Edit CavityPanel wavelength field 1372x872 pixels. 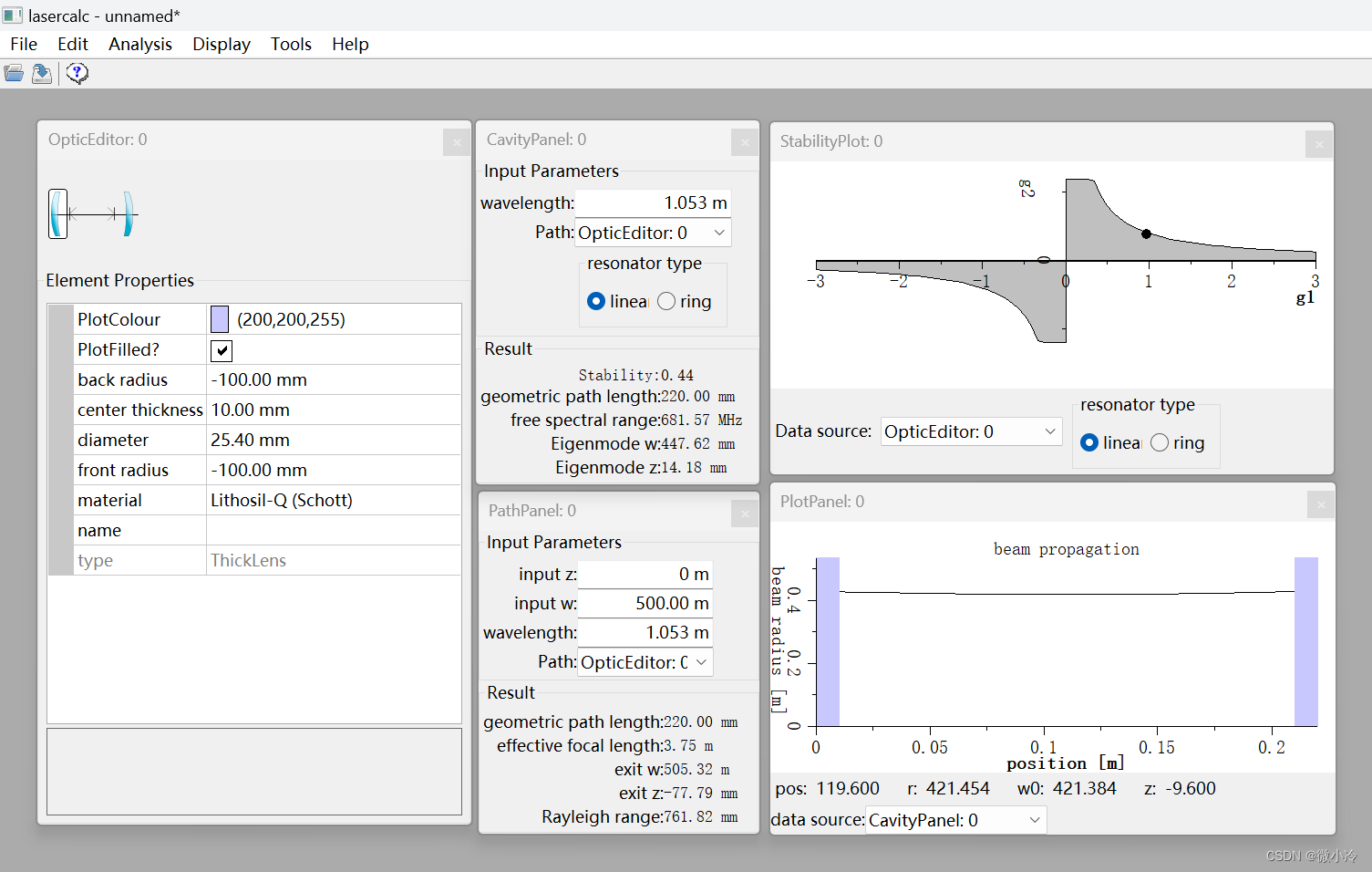[x=653, y=202]
